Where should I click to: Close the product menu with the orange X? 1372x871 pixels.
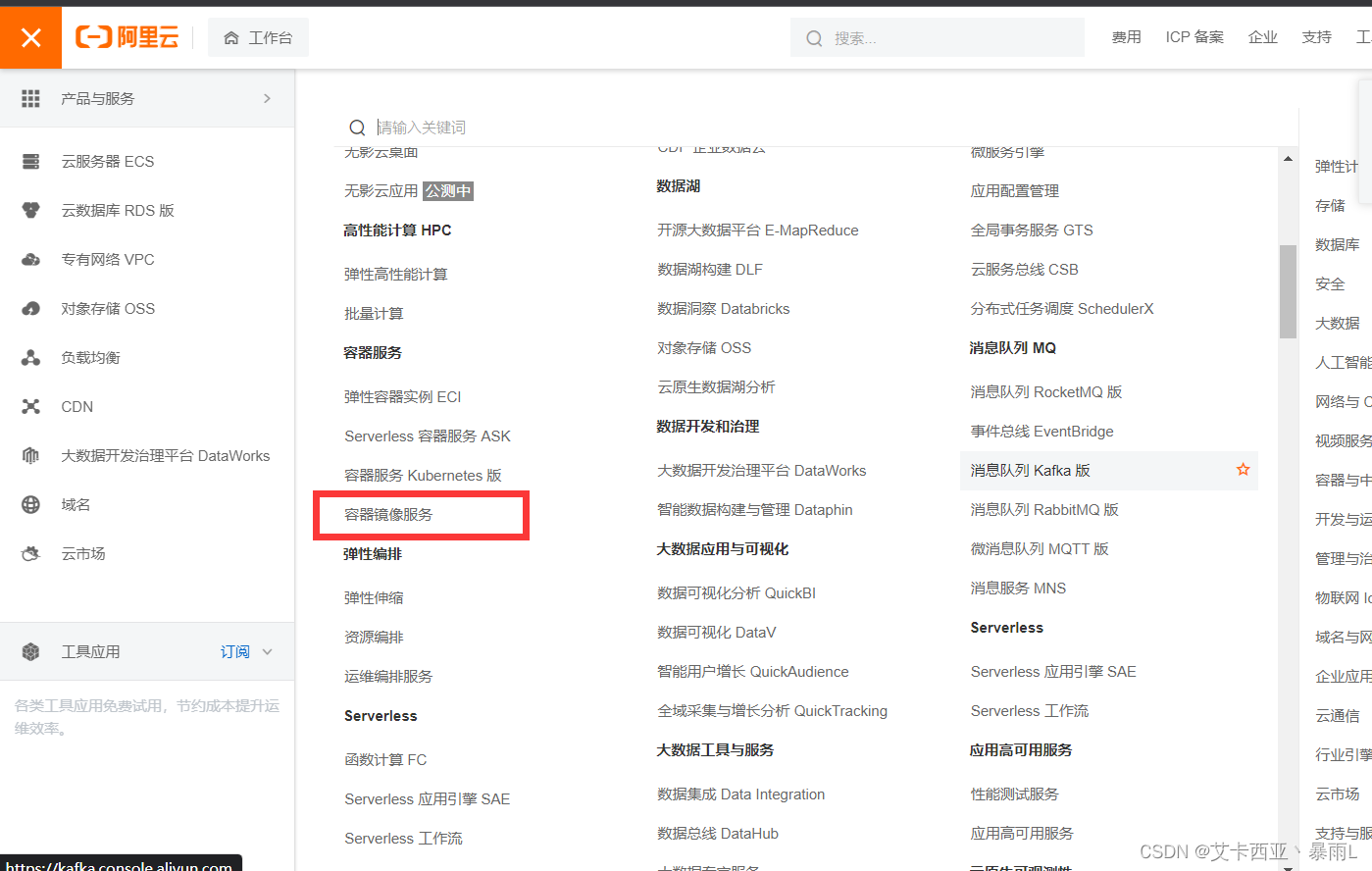(30, 37)
